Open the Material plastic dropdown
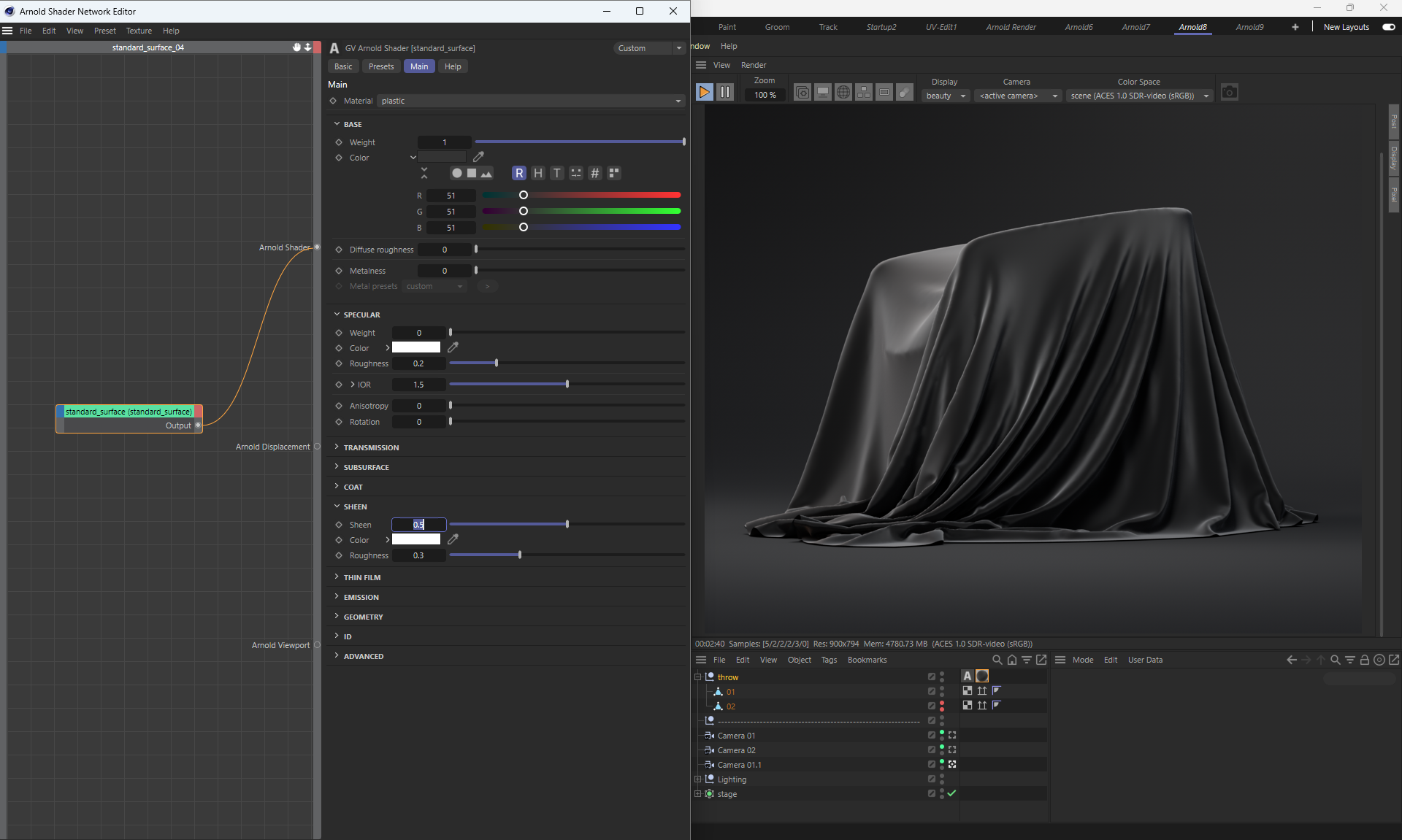Screen dimensions: 1402x840 (x=531, y=101)
